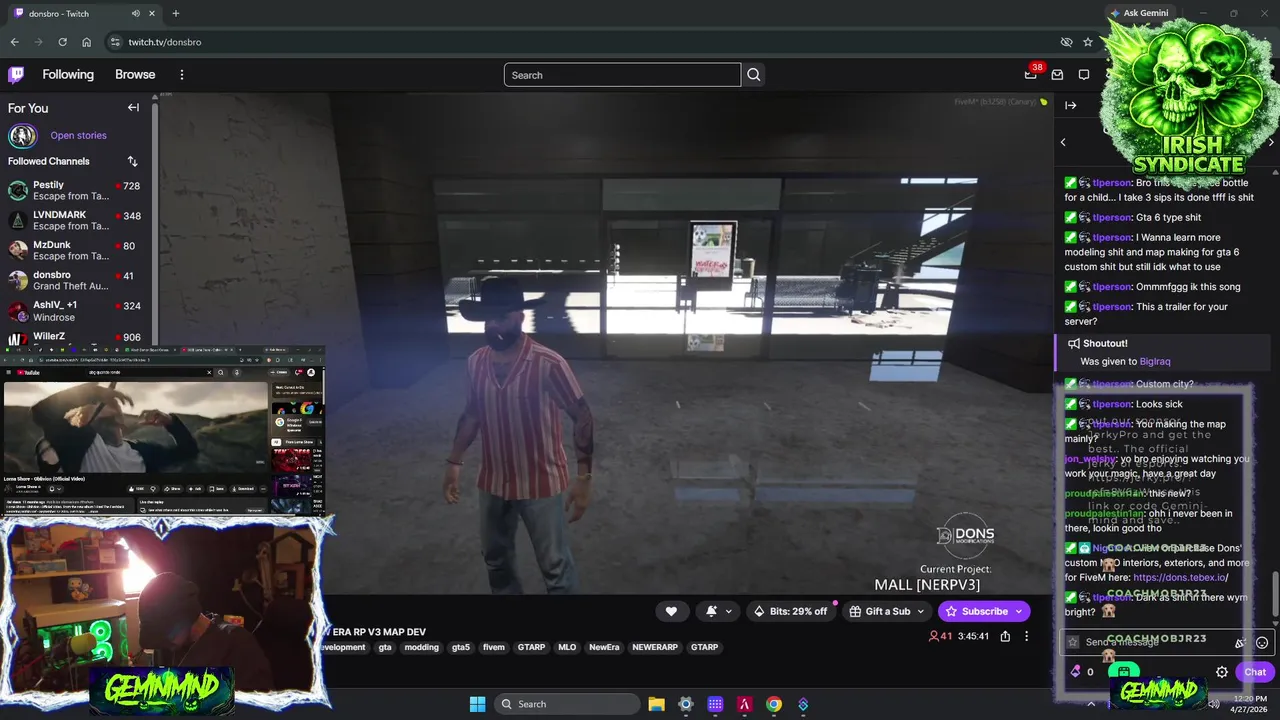Open stories avatar in sidebar
The height and width of the screenshot is (720, 1280).
coord(22,136)
